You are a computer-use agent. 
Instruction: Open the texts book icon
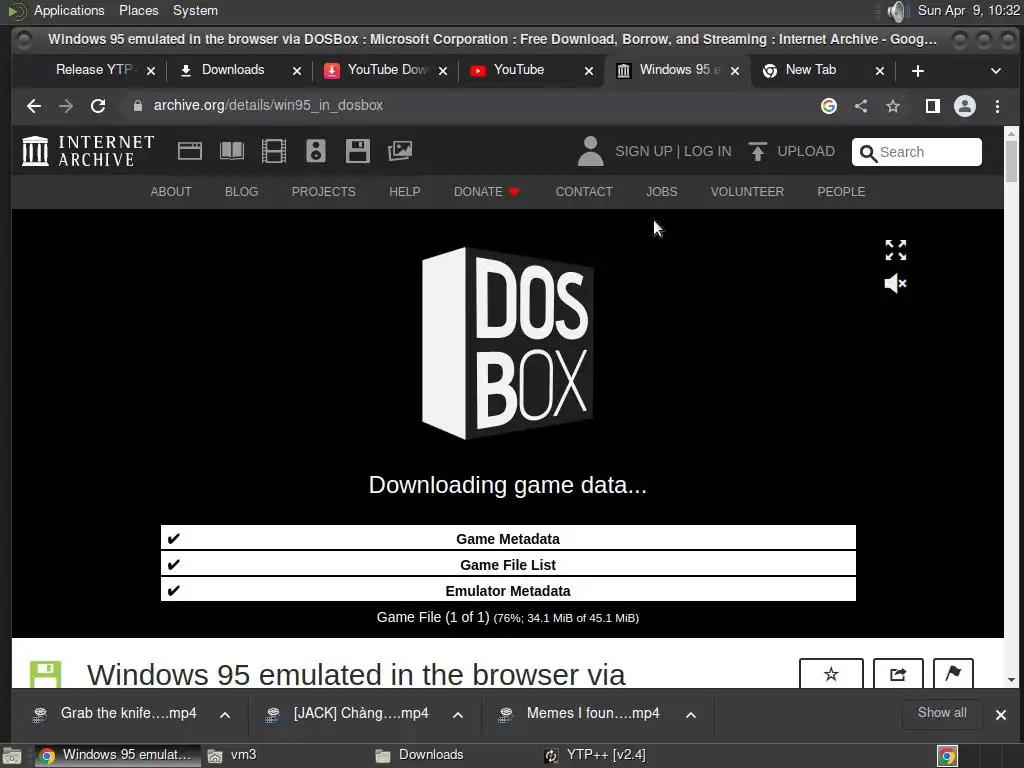click(232, 152)
